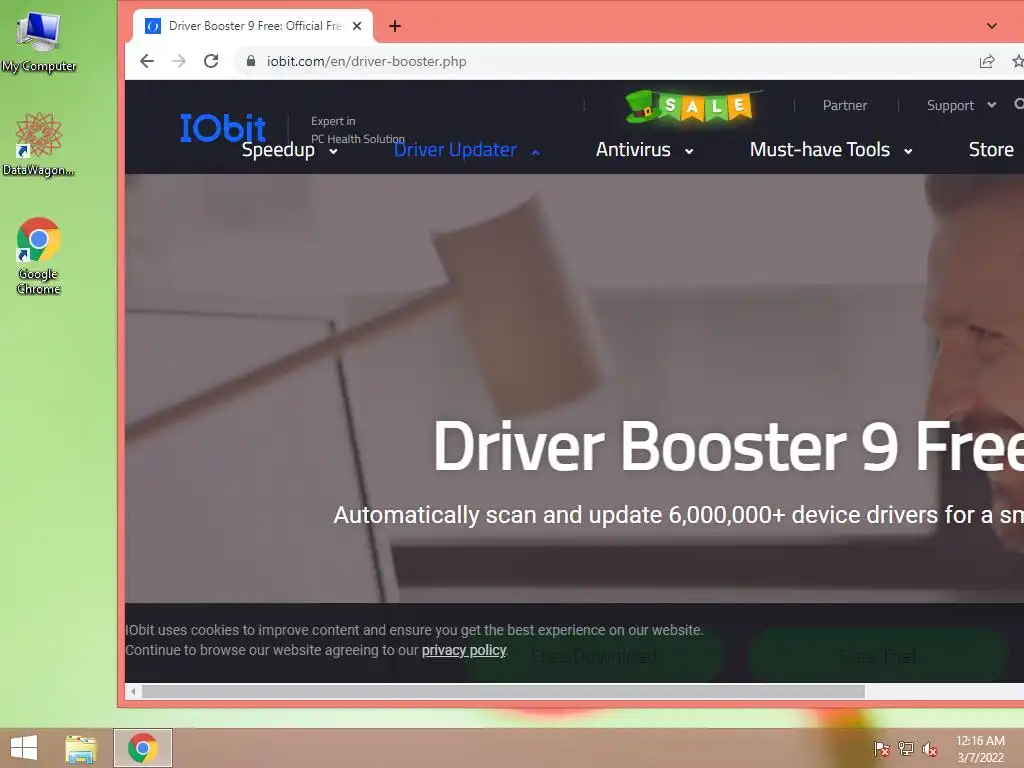Expand the Speedup chevron
The height and width of the screenshot is (768, 1024).
[x=333, y=152]
